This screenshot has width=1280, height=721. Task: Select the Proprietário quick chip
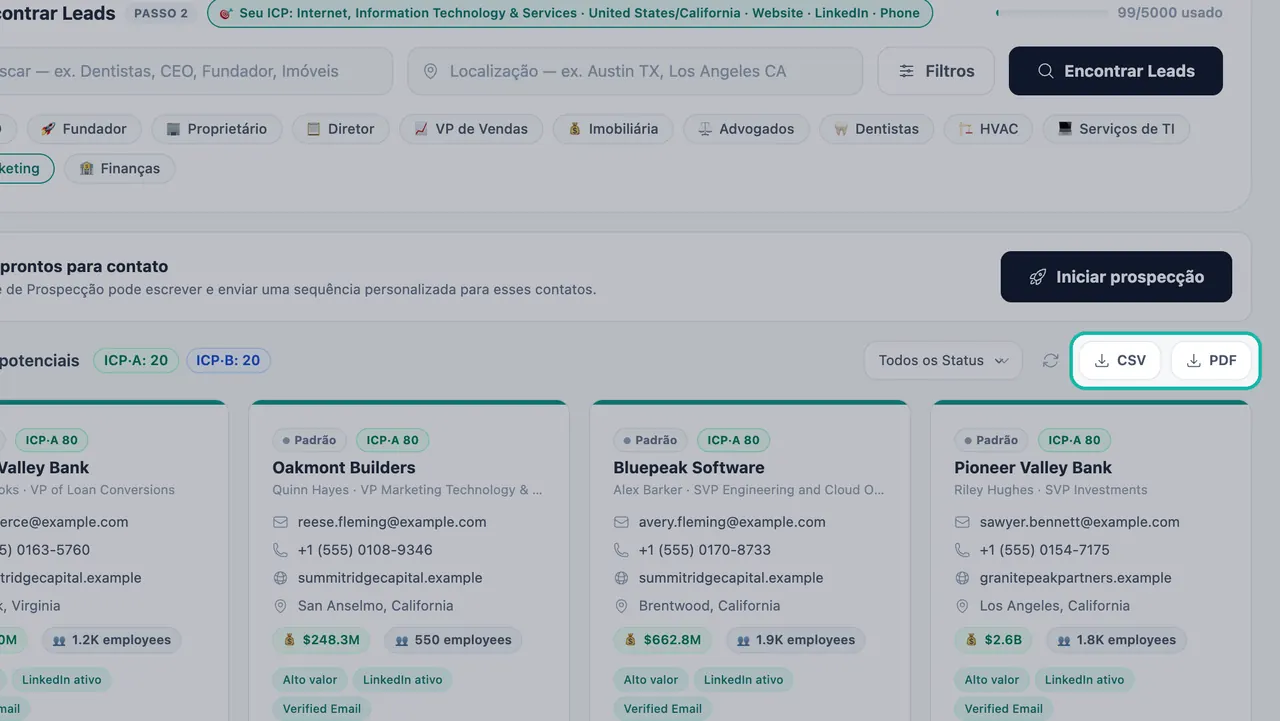coord(217,129)
